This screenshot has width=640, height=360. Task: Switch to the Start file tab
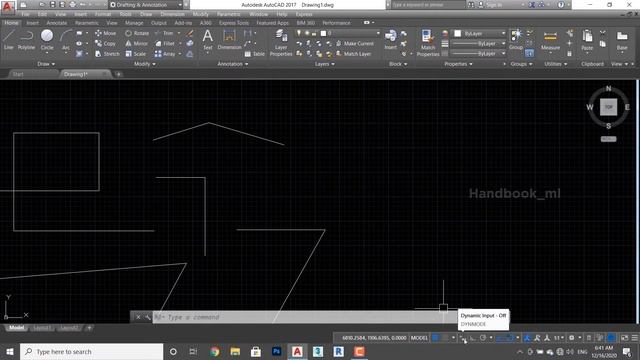pos(18,74)
